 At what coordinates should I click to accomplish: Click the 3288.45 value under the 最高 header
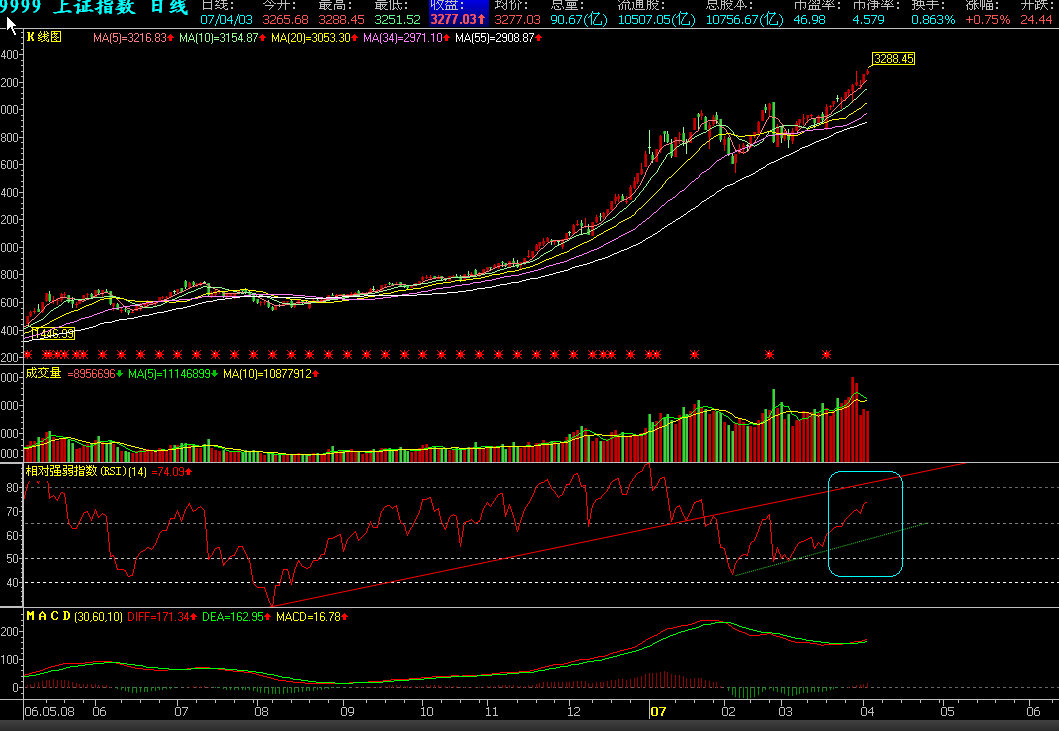[x=341, y=20]
